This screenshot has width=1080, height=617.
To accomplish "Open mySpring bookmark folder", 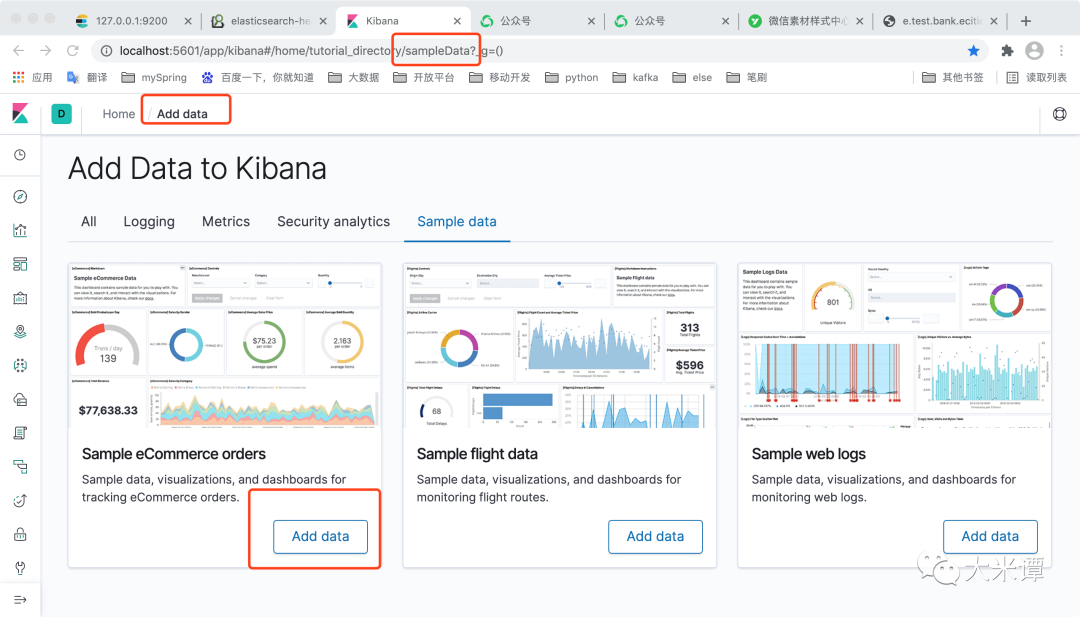I will [154, 77].
